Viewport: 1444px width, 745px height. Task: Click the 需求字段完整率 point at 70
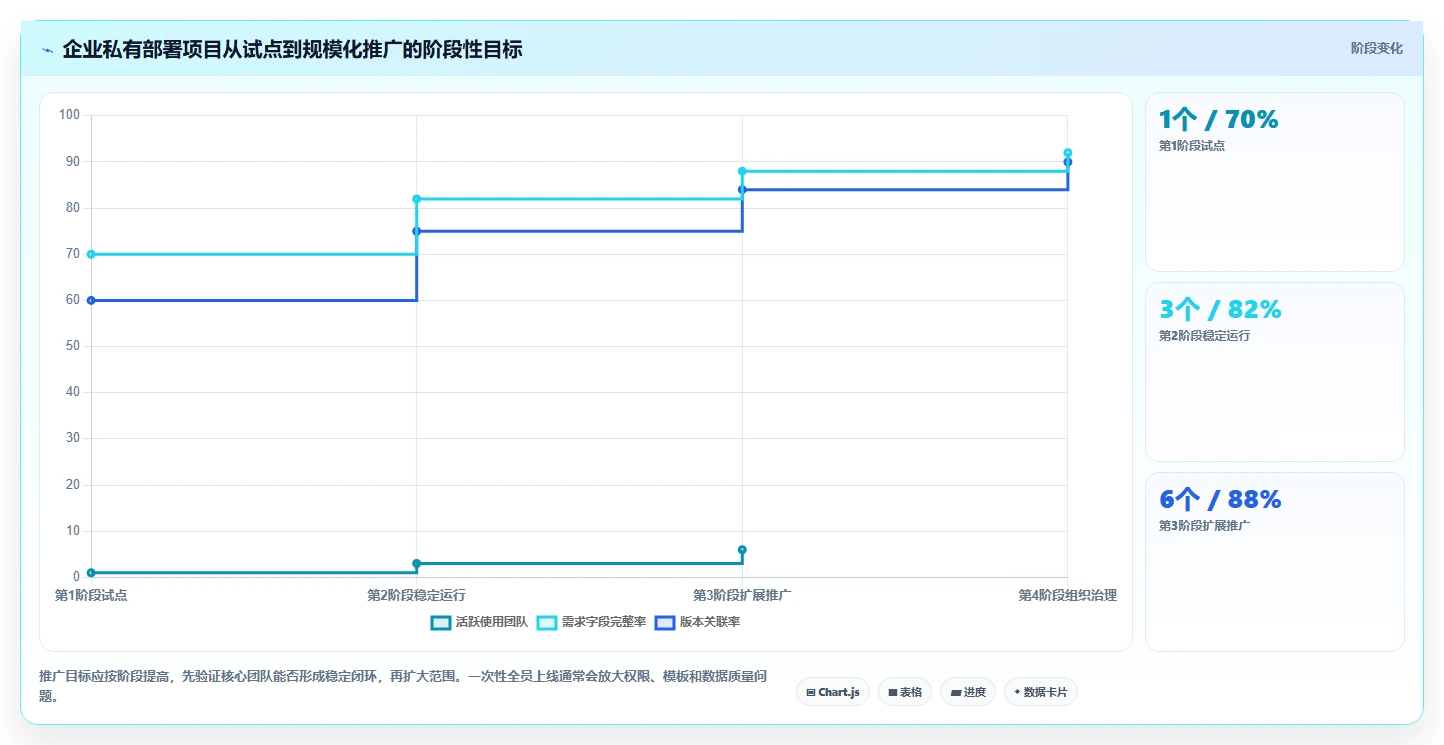pyautogui.click(x=91, y=254)
